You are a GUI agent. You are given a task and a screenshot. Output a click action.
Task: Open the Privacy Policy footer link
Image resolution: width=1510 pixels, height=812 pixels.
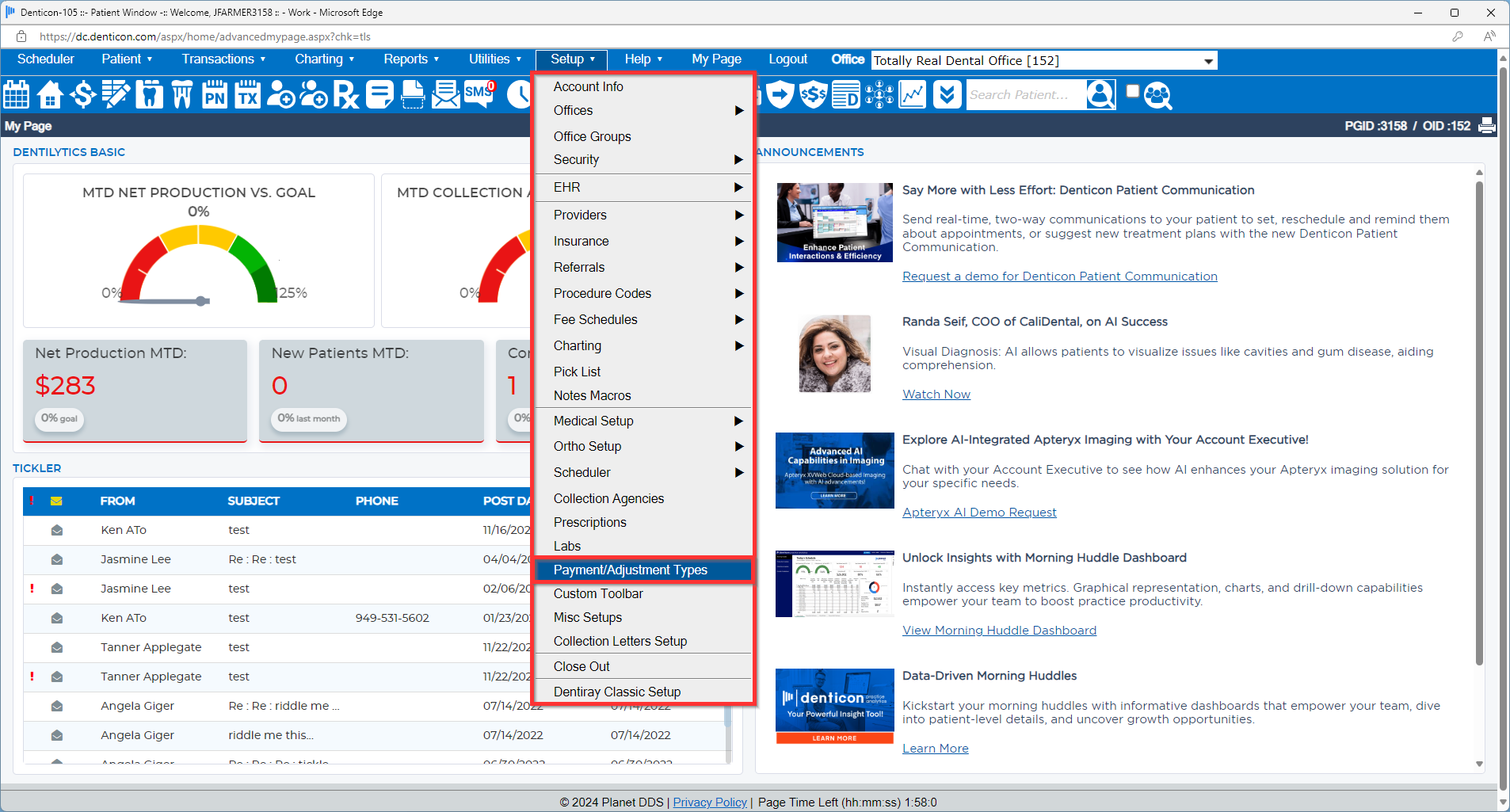click(710, 802)
